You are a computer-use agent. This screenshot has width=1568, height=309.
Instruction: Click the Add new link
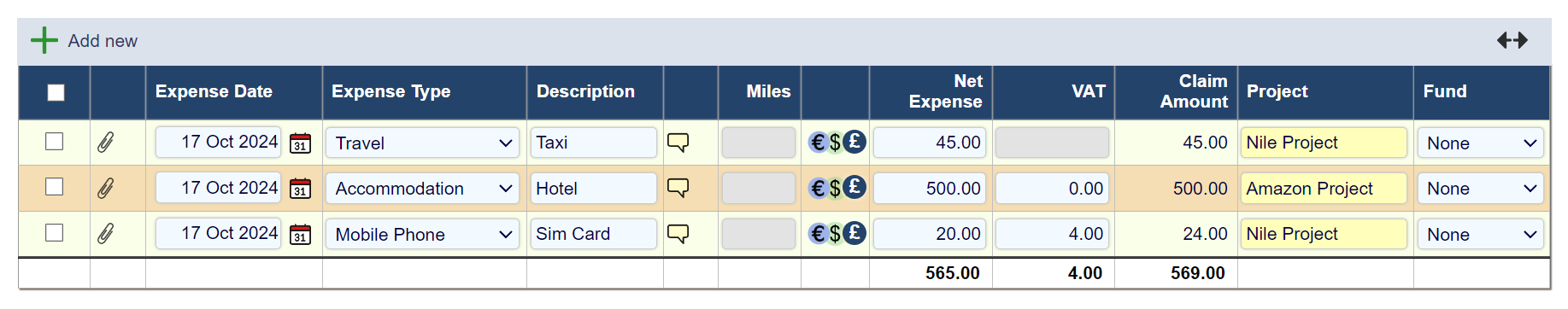pyautogui.click(x=103, y=41)
